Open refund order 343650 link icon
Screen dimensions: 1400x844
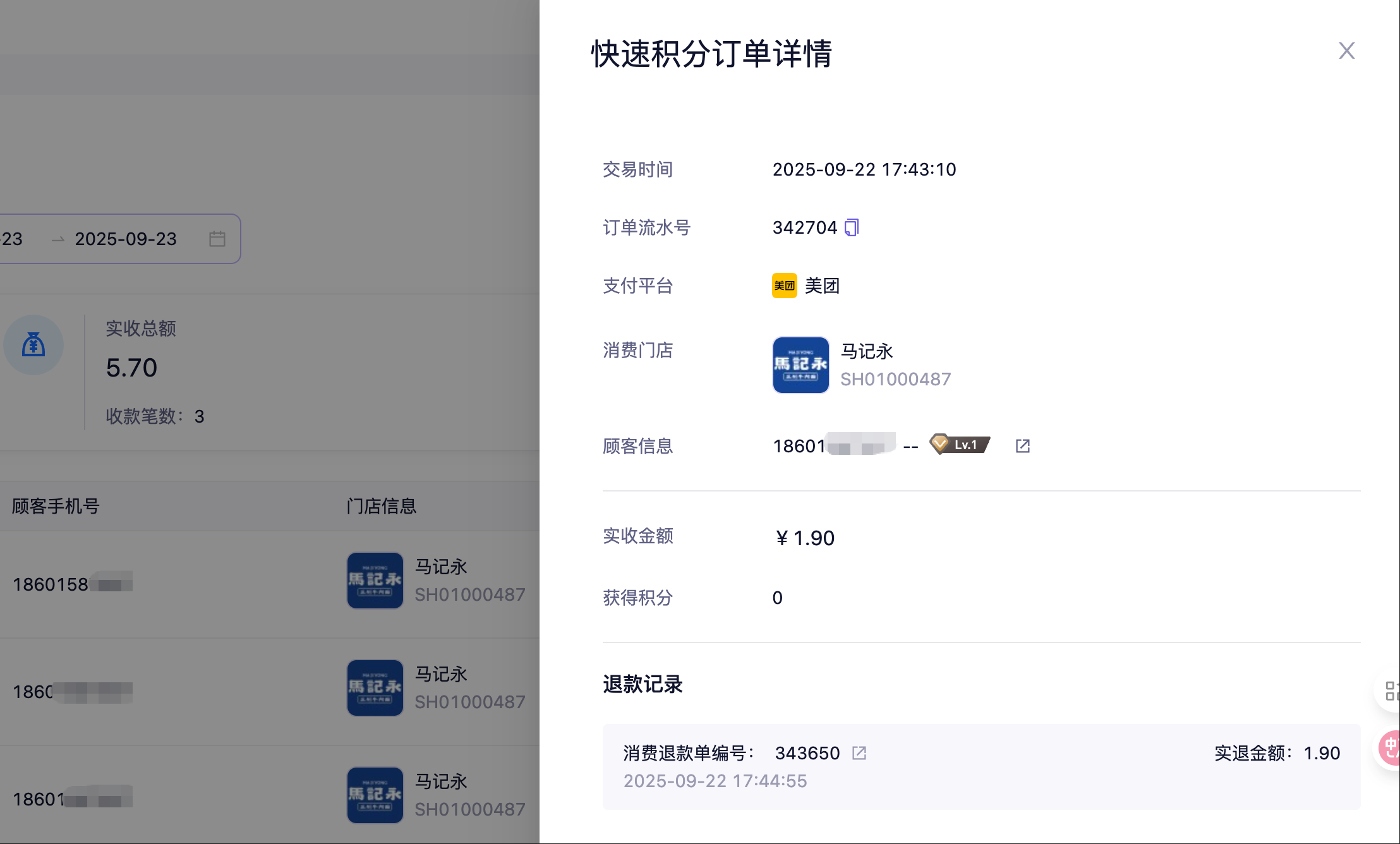pos(859,753)
